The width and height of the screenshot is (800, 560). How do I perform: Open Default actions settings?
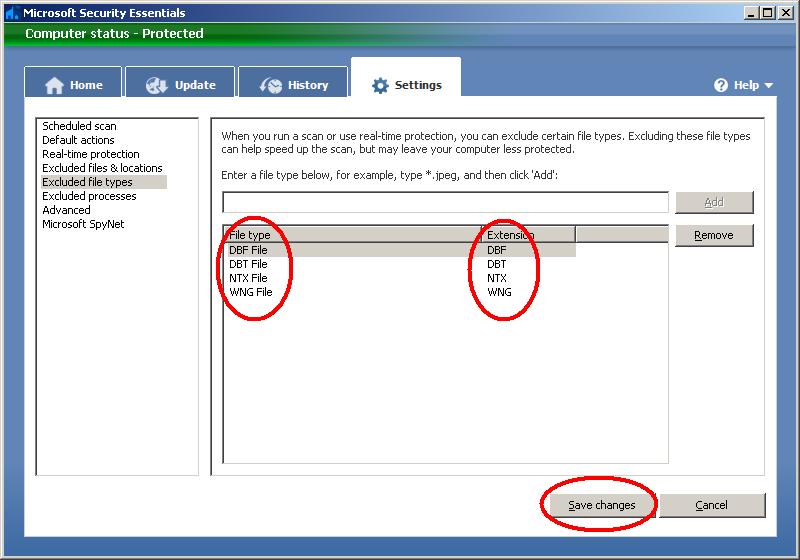(78, 140)
